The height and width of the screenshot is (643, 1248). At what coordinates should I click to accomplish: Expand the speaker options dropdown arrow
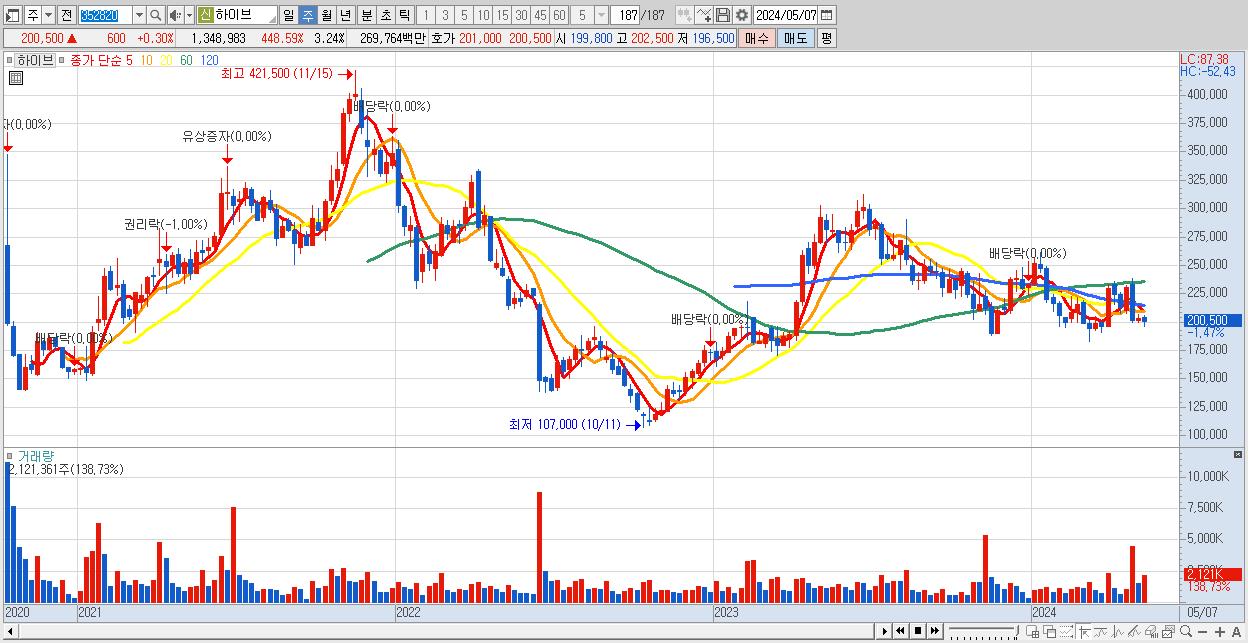[189, 15]
